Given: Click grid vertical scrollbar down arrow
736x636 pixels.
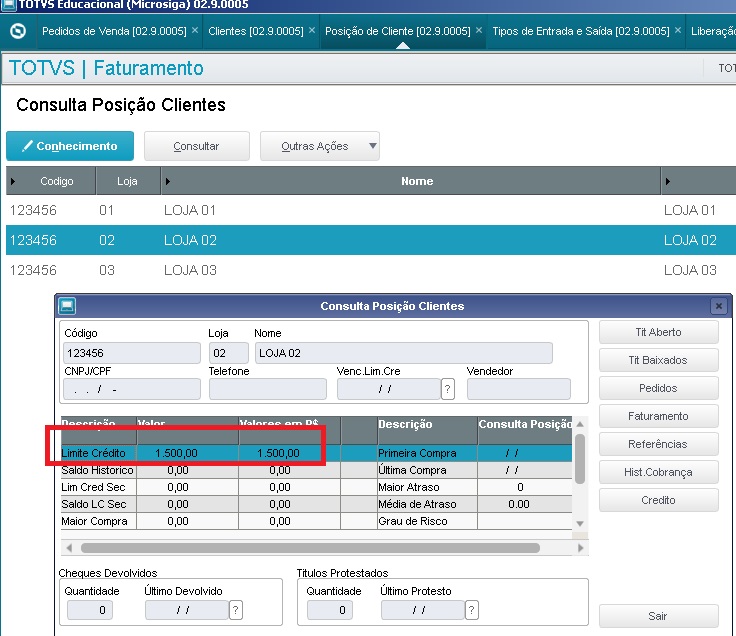Looking at the screenshot, I should 580,523.
